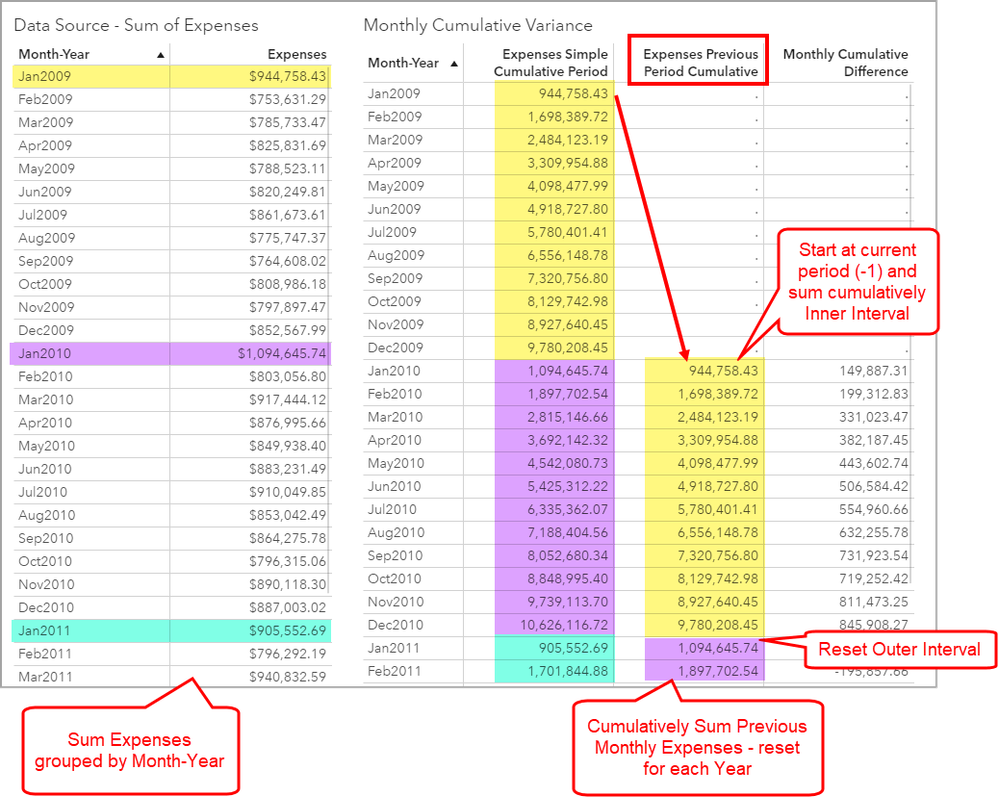Select May2010 in the variance table
999x798 pixels.
396,463
